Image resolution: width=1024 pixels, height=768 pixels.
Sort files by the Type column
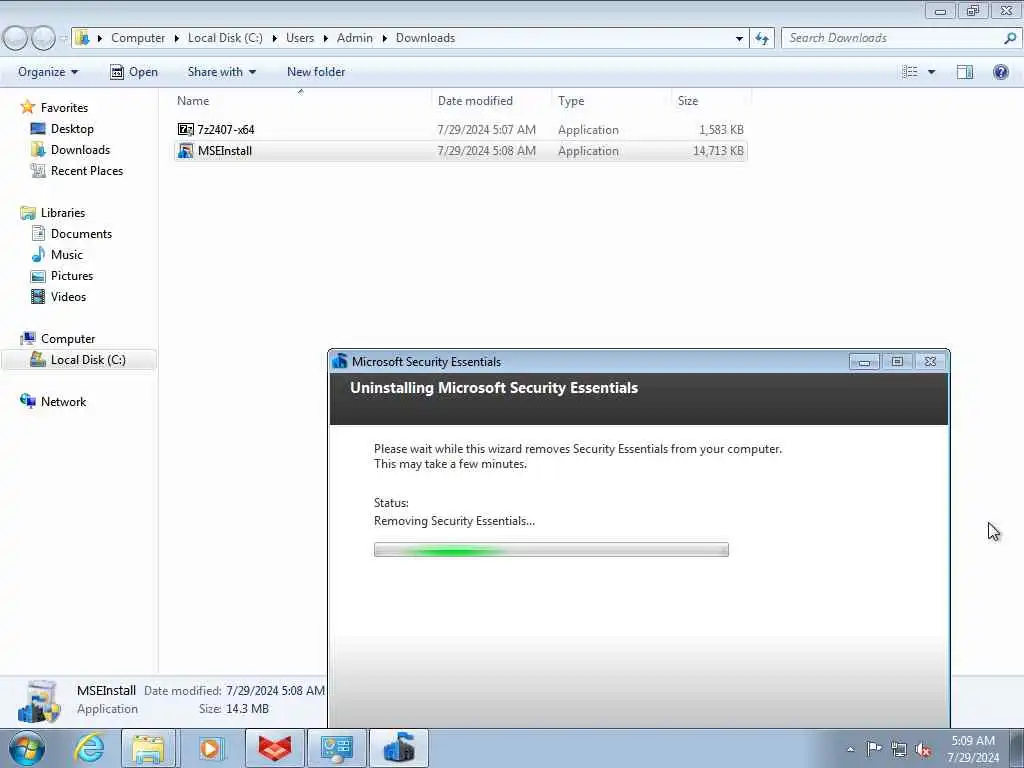(611, 101)
